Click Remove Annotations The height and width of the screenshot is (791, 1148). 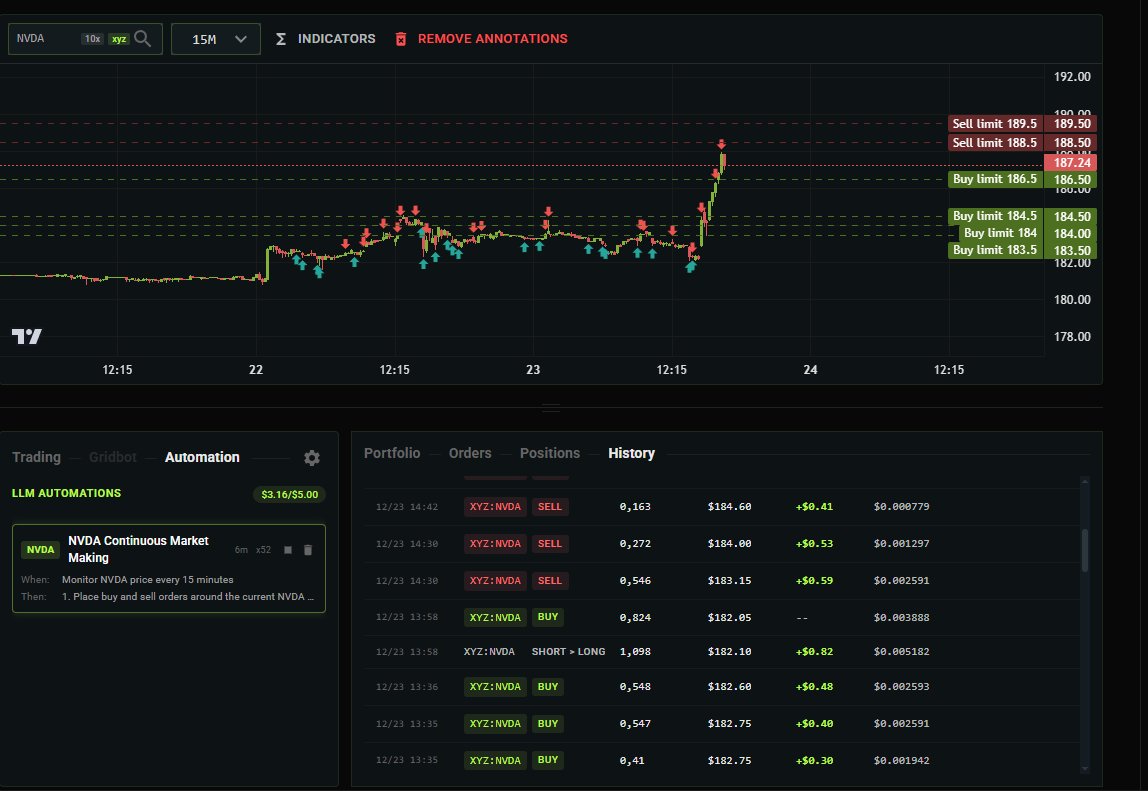coord(481,39)
